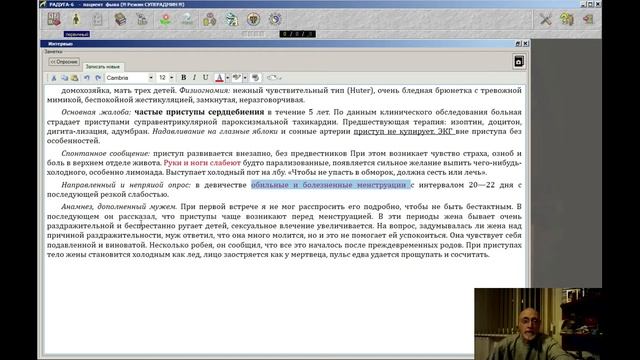Image resolution: width=640 pixels, height=360 pixels.
Task: Click the gear with yin-yang icon
Action: (x=275, y=19)
